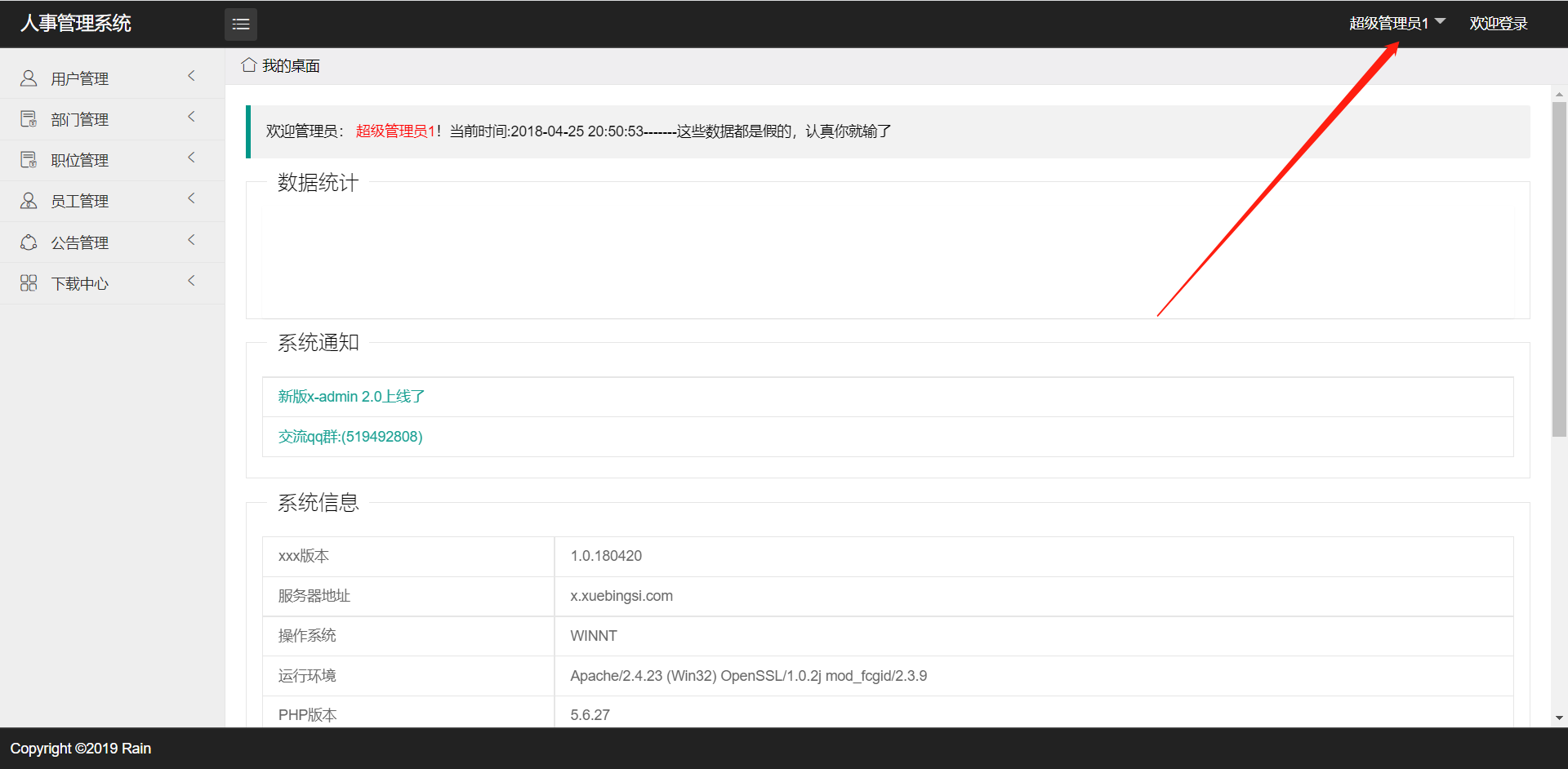This screenshot has height=769, width=1568.
Task: Expand the 部门管理 submenu chevron
Action: coord(192,117)
